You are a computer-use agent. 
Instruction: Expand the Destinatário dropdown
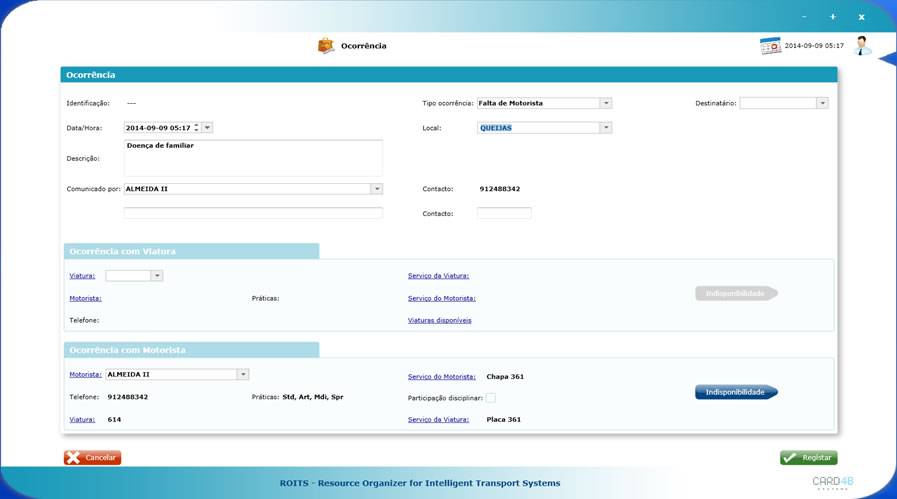point(822,103)
